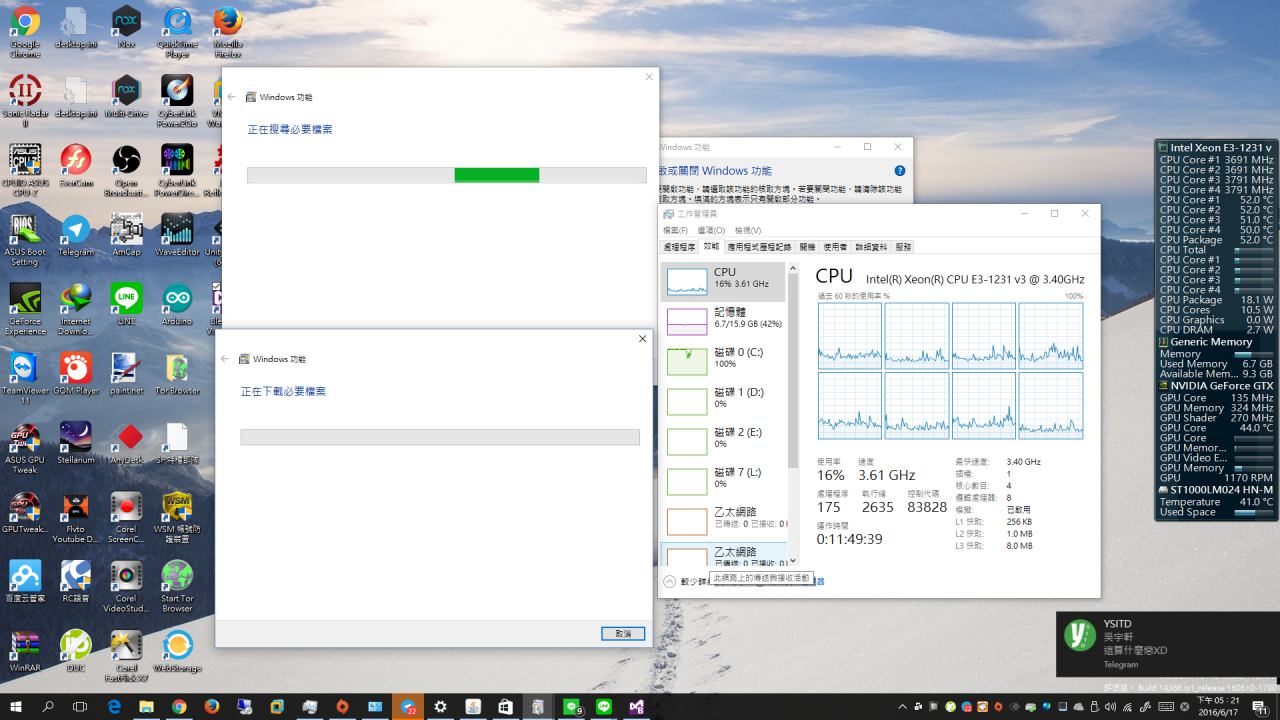Launch GOM Player from the desktop
Image resolution: width=1280 pixels, height=720 pixels.
coord(75,369)
